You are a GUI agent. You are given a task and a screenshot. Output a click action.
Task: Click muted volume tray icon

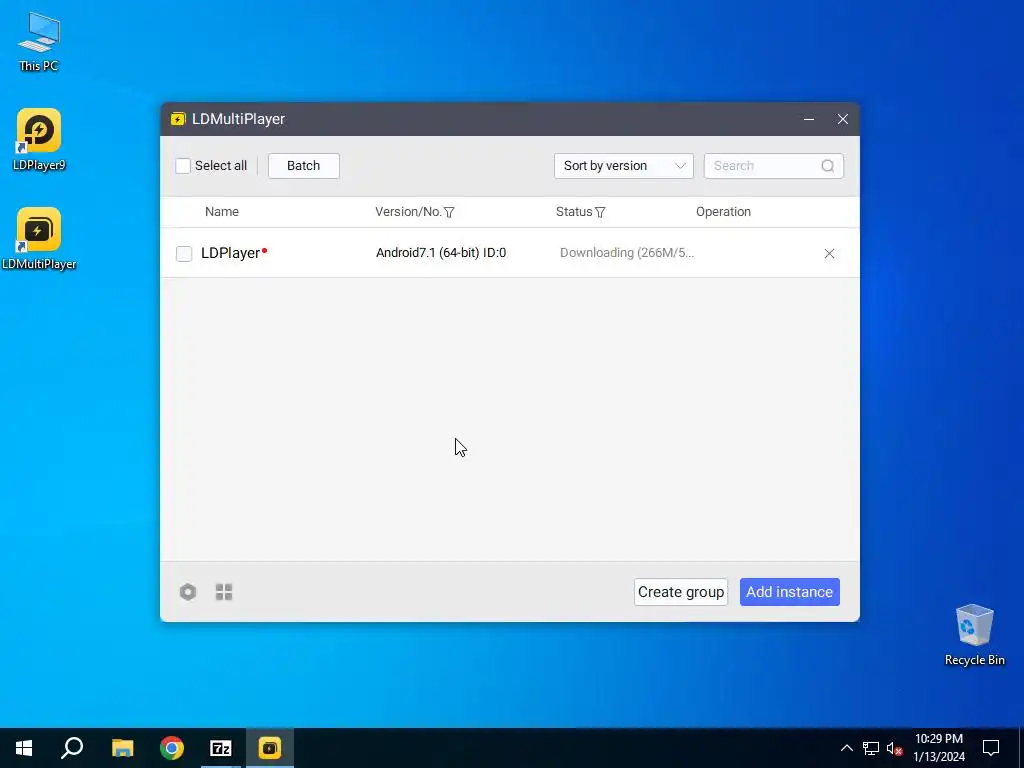pos(894,748)
